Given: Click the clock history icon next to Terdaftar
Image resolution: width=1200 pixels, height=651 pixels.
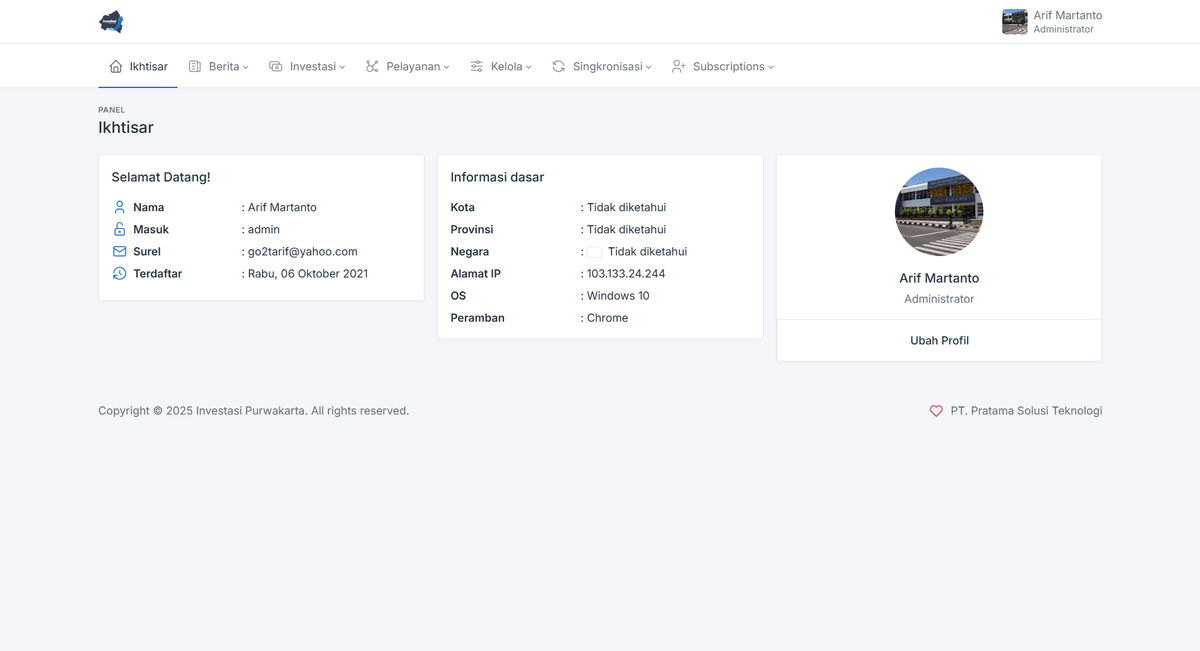Looking at the screenshot, I should coord(120,273).
